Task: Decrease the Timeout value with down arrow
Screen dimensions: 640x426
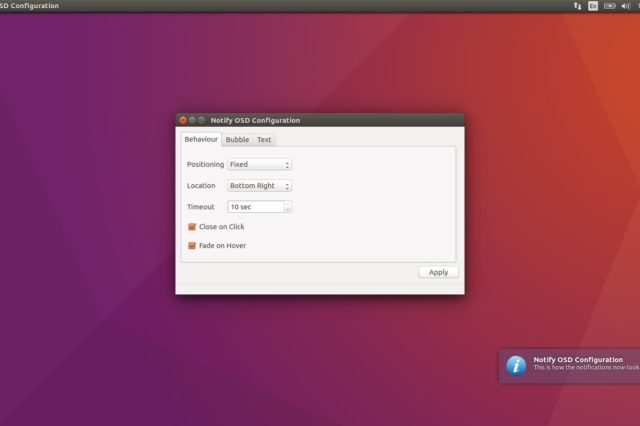Action: [x=288, y=210]
